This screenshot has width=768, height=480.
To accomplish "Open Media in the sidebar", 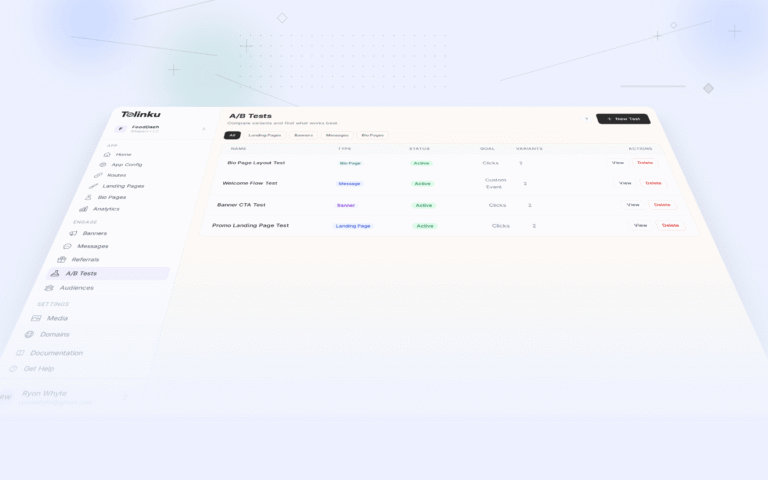I will pyautogui.click(x=57, y=318).
